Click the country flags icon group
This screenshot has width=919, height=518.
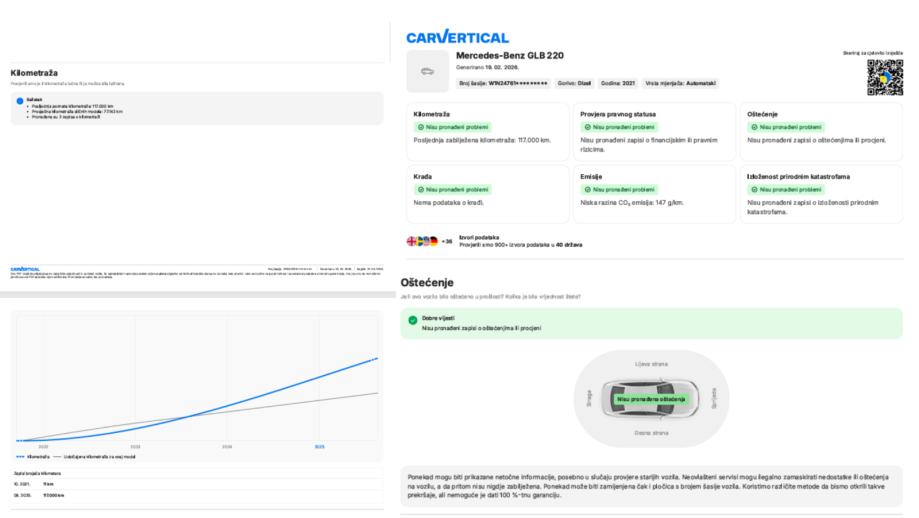pos(423,241)
